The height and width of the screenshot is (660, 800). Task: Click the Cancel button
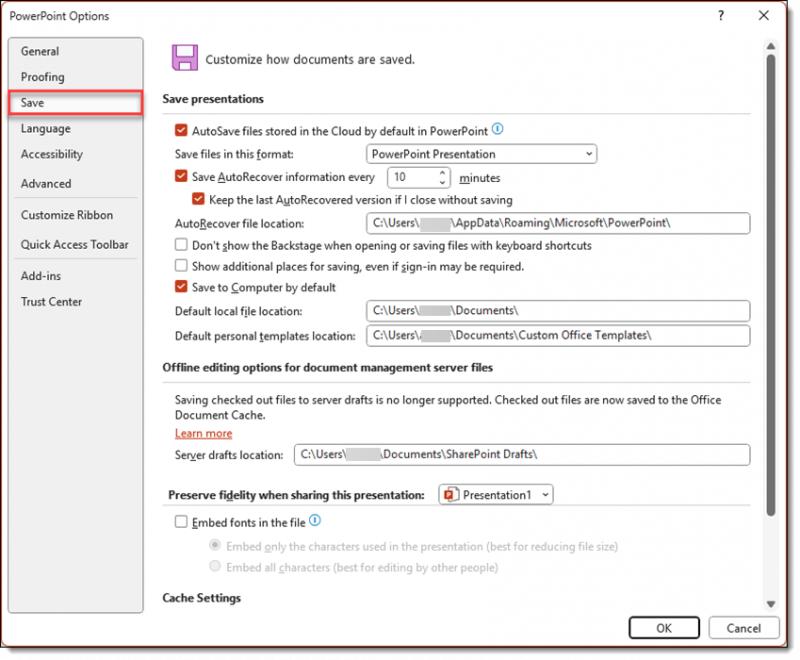(743, 628)
